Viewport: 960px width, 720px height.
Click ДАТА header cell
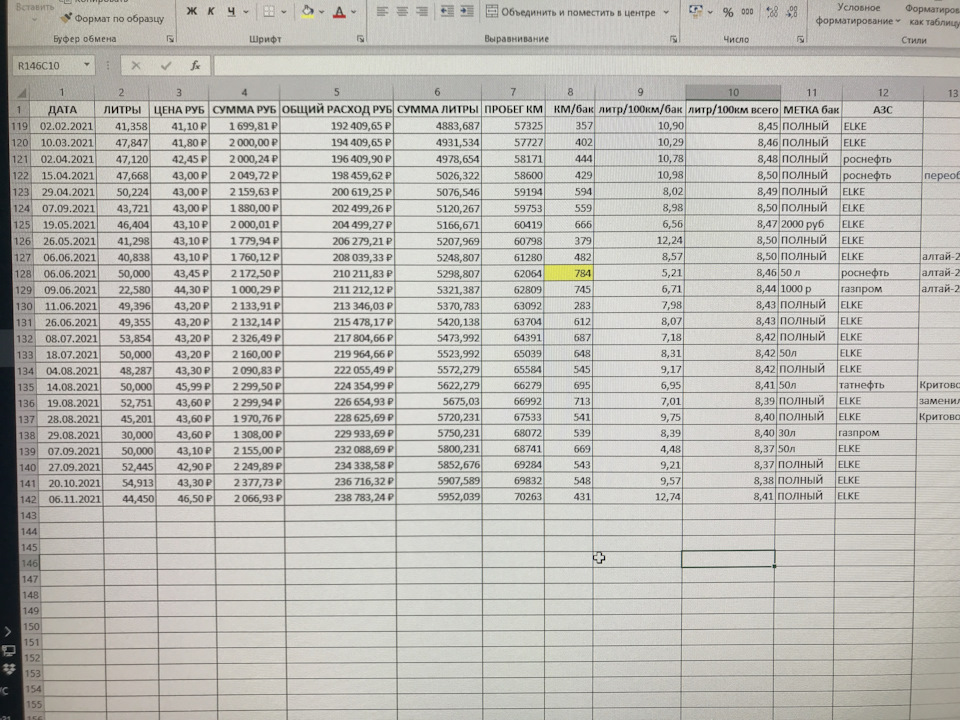tap(62, 110)
